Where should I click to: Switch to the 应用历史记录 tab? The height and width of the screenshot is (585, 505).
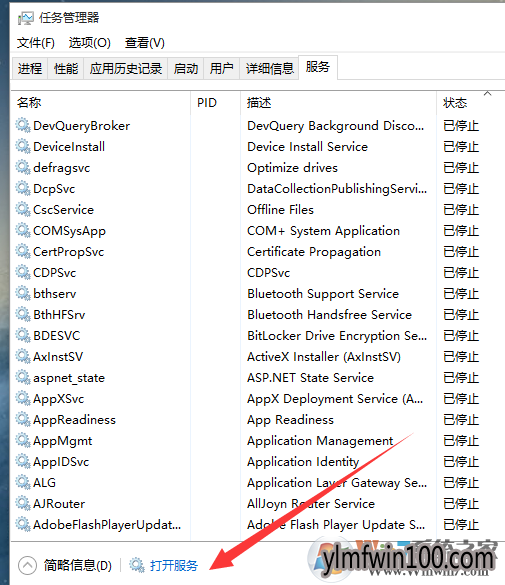coord(126,69)
